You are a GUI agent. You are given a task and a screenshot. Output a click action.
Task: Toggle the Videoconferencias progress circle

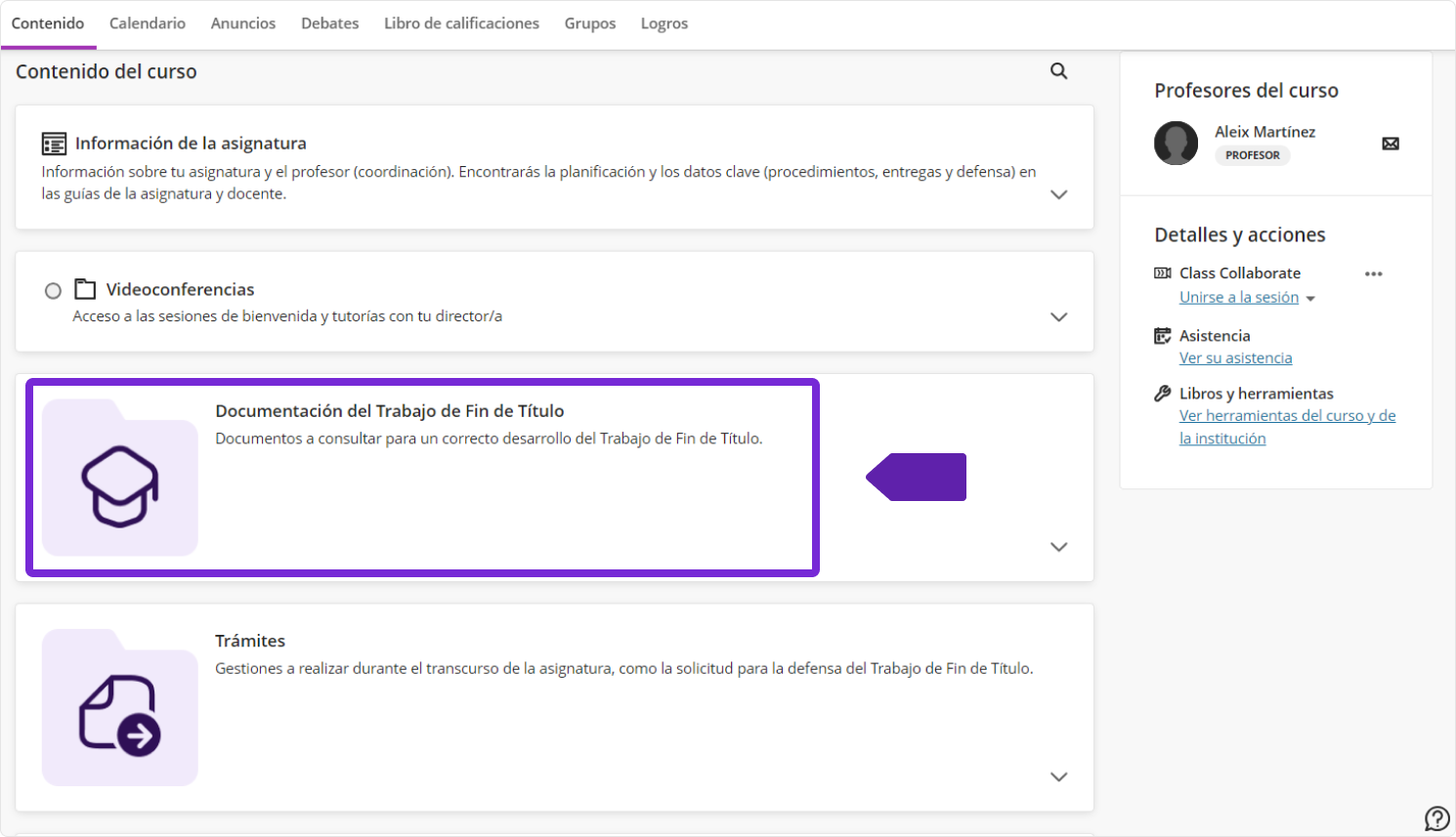tap(53, 290)
